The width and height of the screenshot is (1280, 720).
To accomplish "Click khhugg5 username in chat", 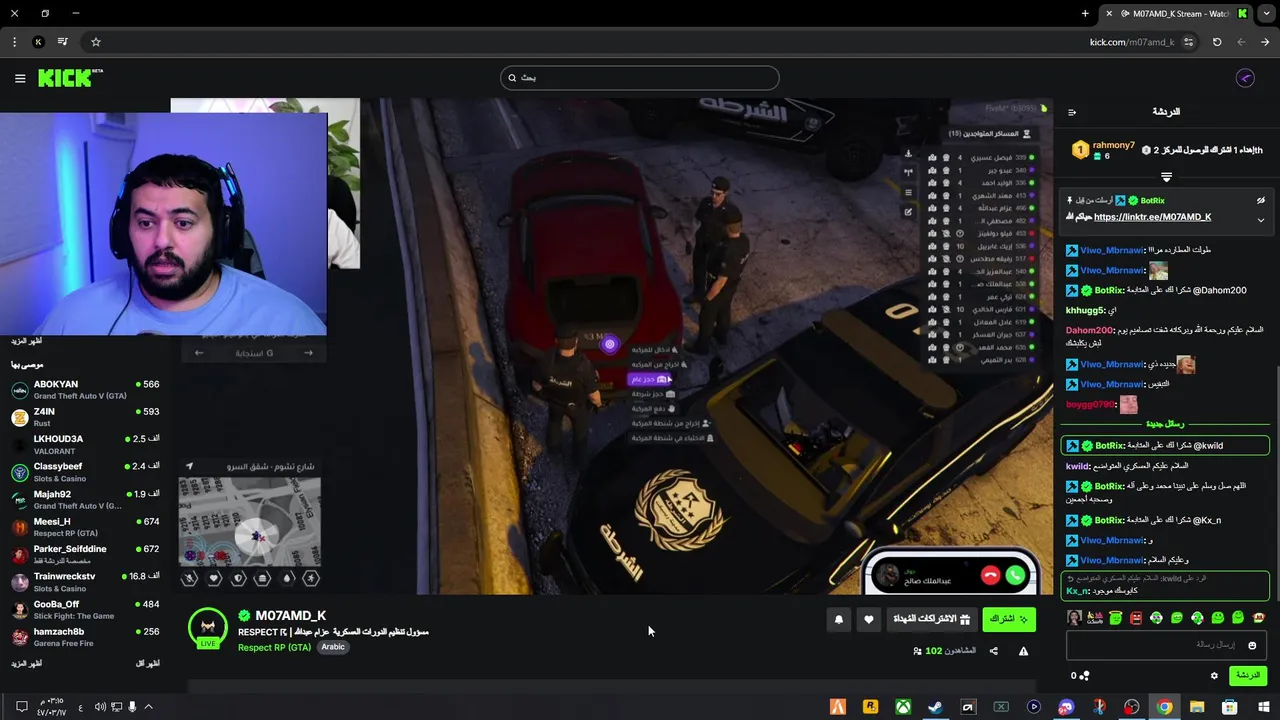I will coord(1085,310).
